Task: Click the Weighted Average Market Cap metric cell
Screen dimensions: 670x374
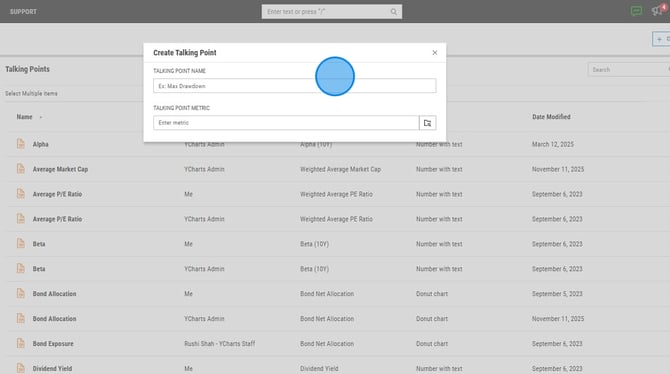Action: point(340,169)
